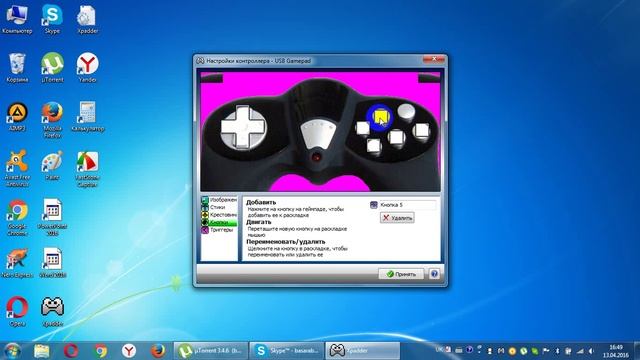The image size is (640, 360).
Task: Click the small icon beside Кнопка 5 field
Action: [373, 205]
